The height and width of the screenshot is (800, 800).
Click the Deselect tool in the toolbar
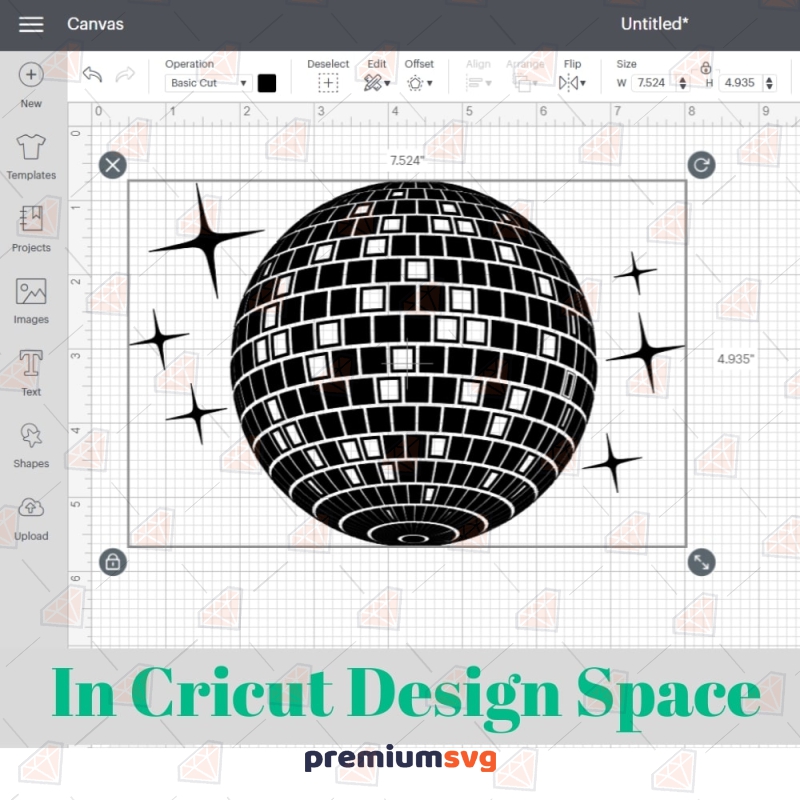[328, 80]
